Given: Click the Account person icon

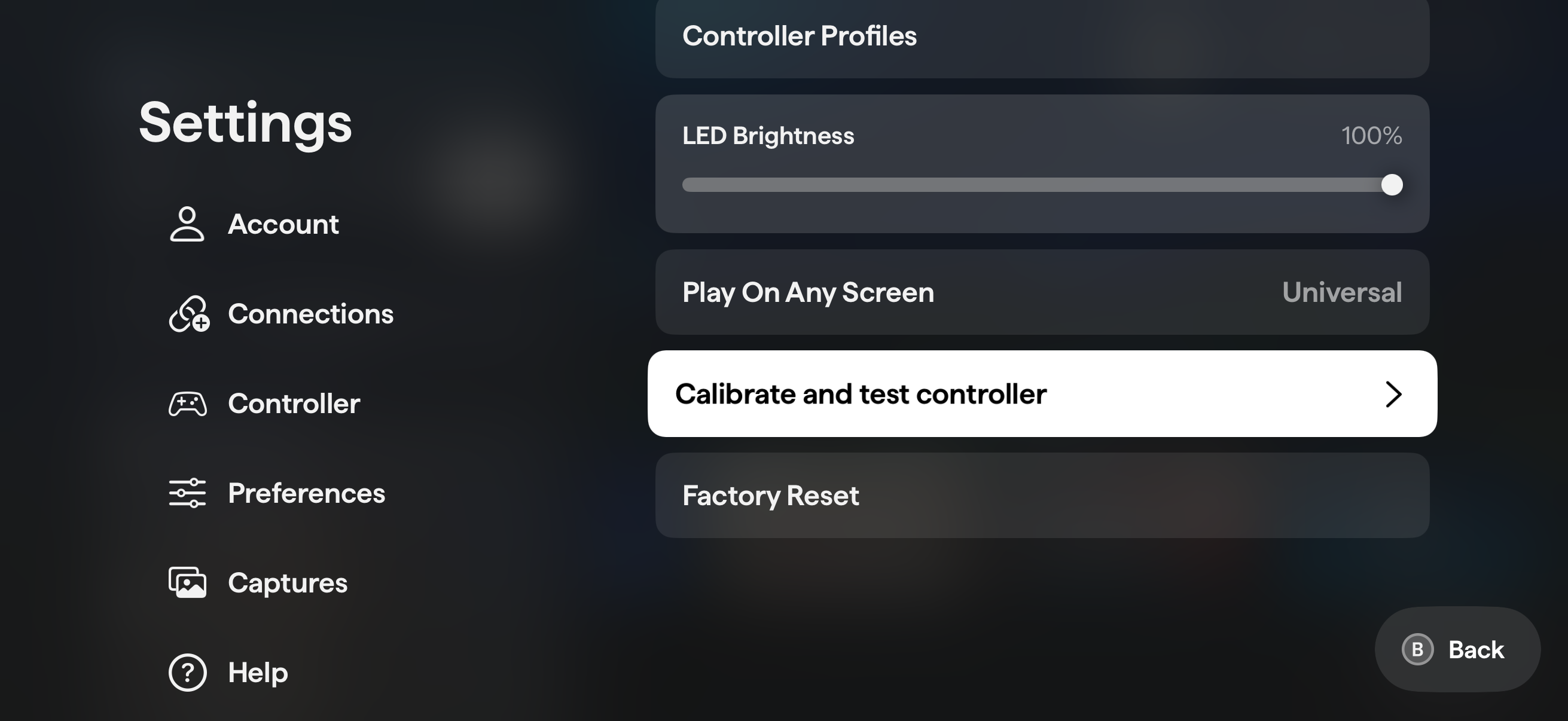Looking at the screenshot, I should point(187,224).
